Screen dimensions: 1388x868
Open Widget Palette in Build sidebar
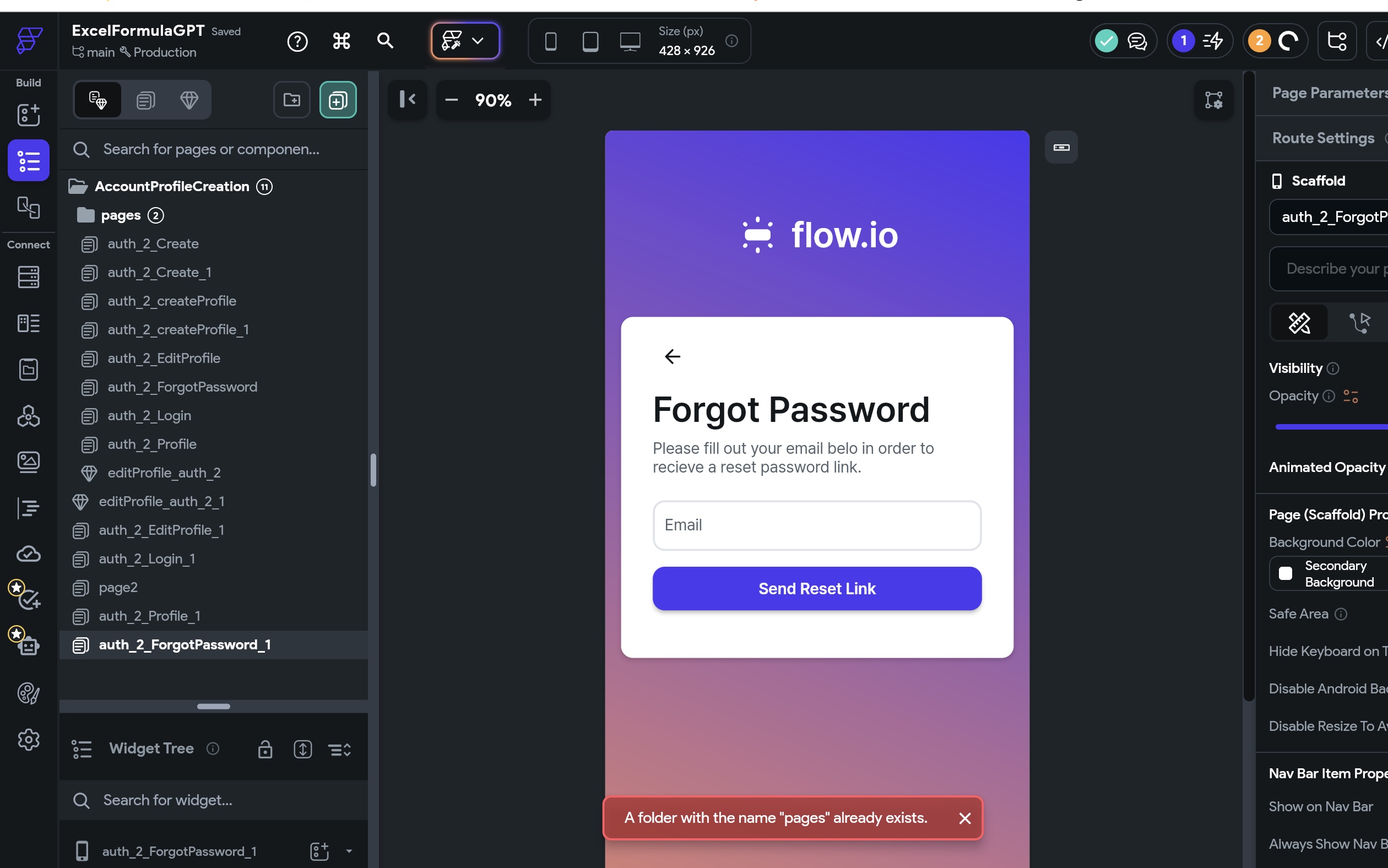point(29,115)
